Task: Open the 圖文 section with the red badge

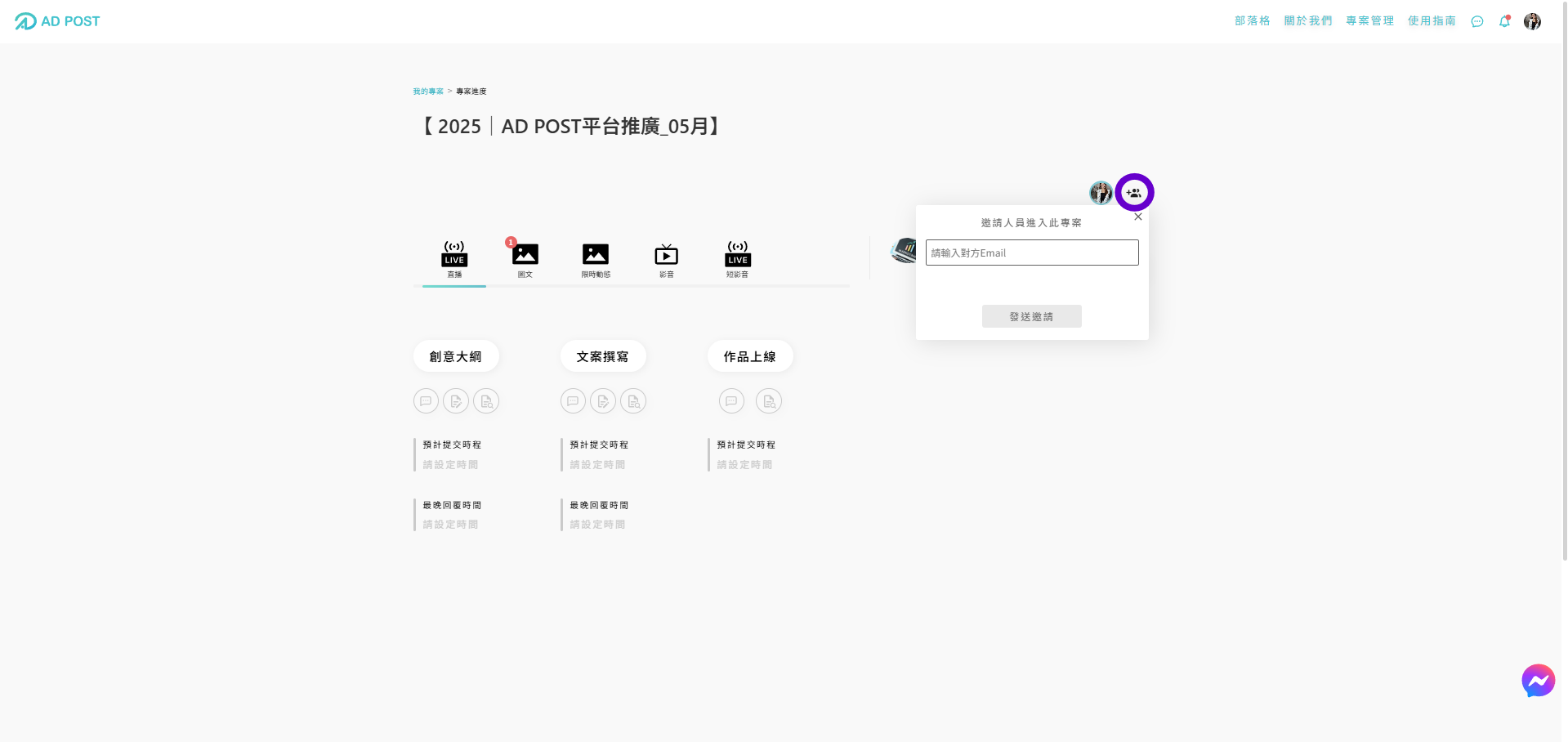Action: [525, 256]
